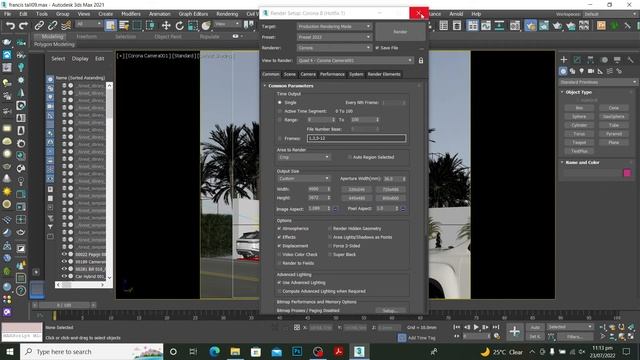
Task: Switch to the Camera tab in Render Setup
Action: [308, 74]
